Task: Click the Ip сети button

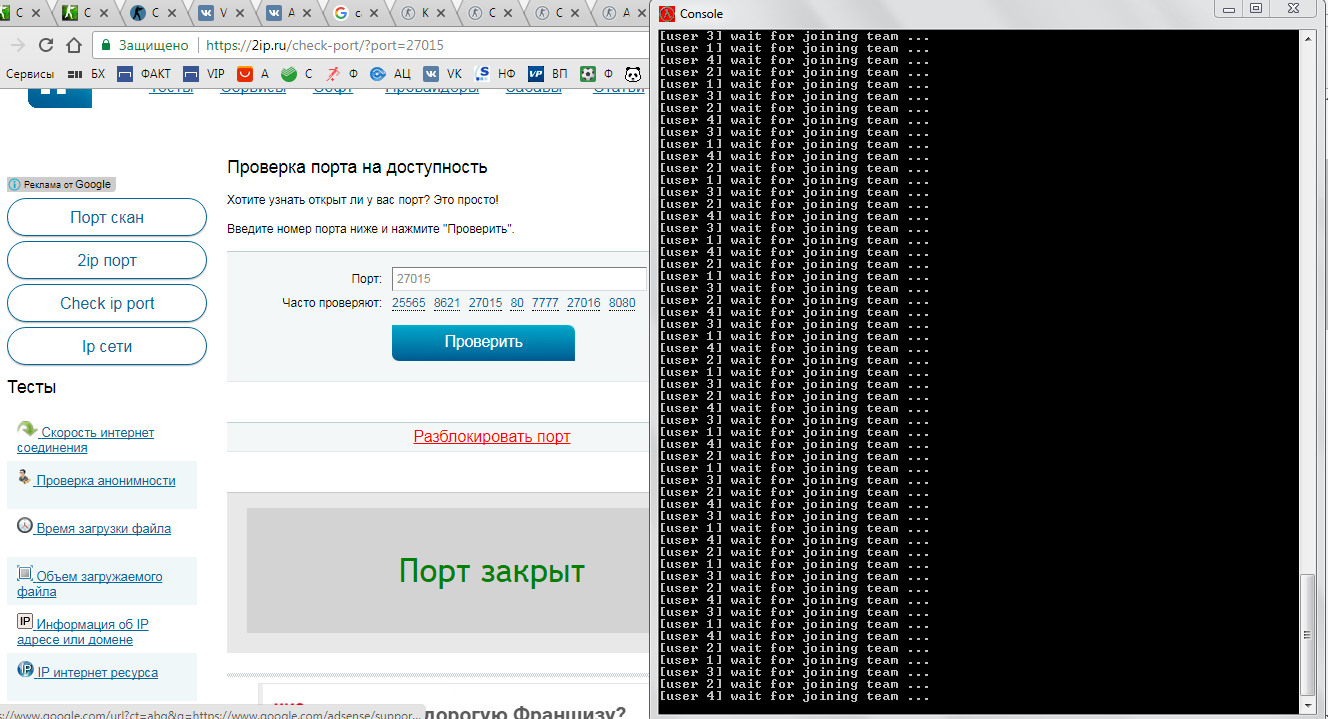Action: coord(107,346)
